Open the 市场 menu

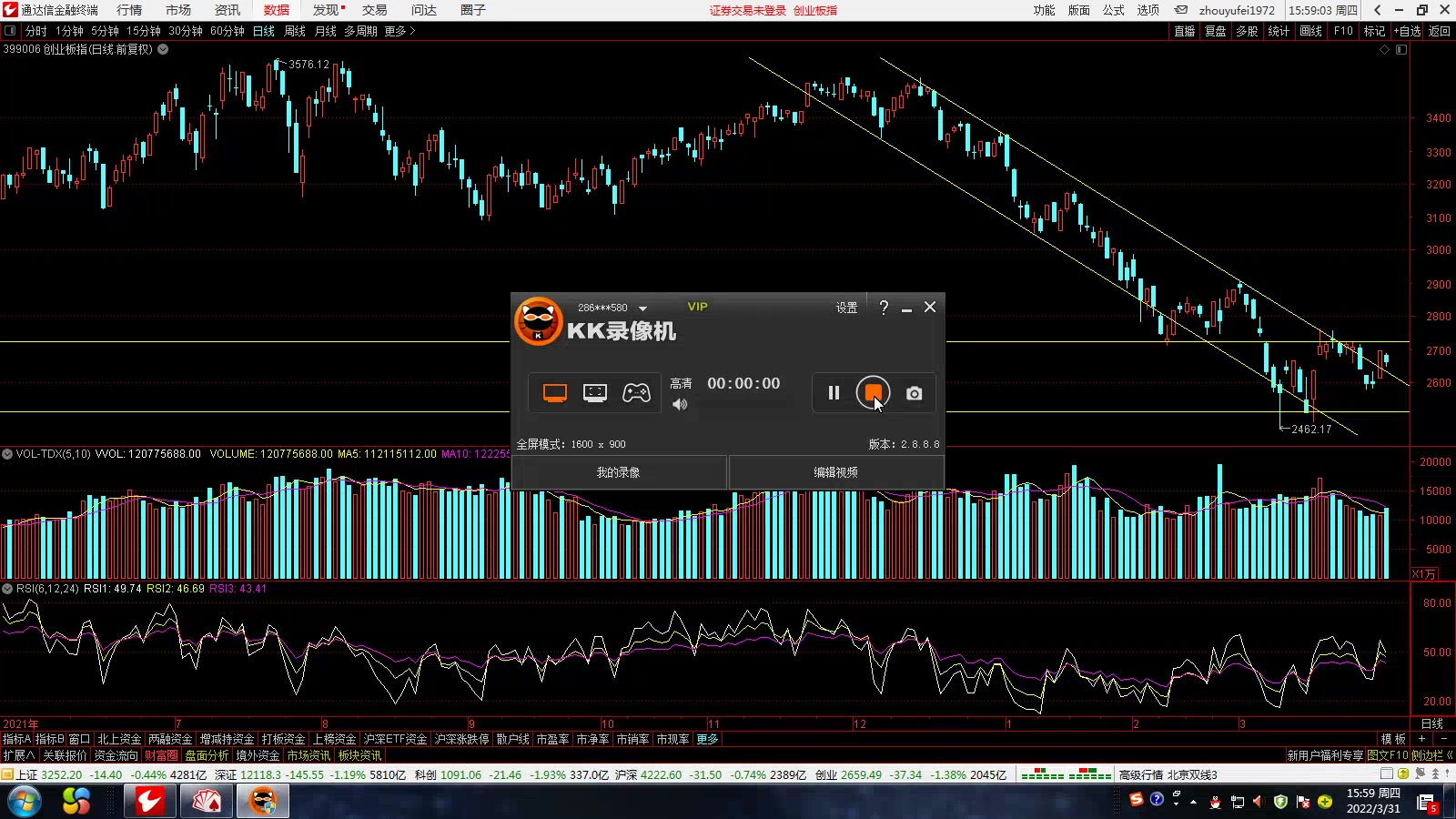click(x=178, y=10)
